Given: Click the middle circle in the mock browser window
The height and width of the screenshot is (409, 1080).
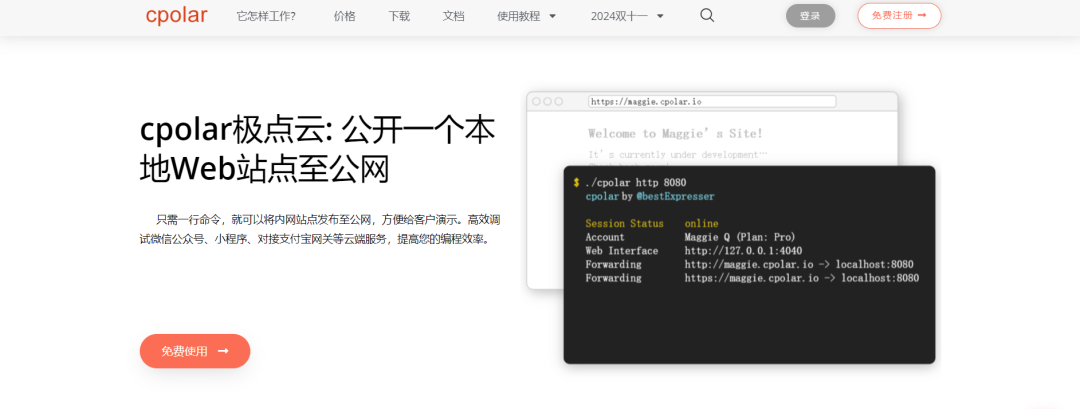Looking at the screenshot, I should [x=547, y=101].
